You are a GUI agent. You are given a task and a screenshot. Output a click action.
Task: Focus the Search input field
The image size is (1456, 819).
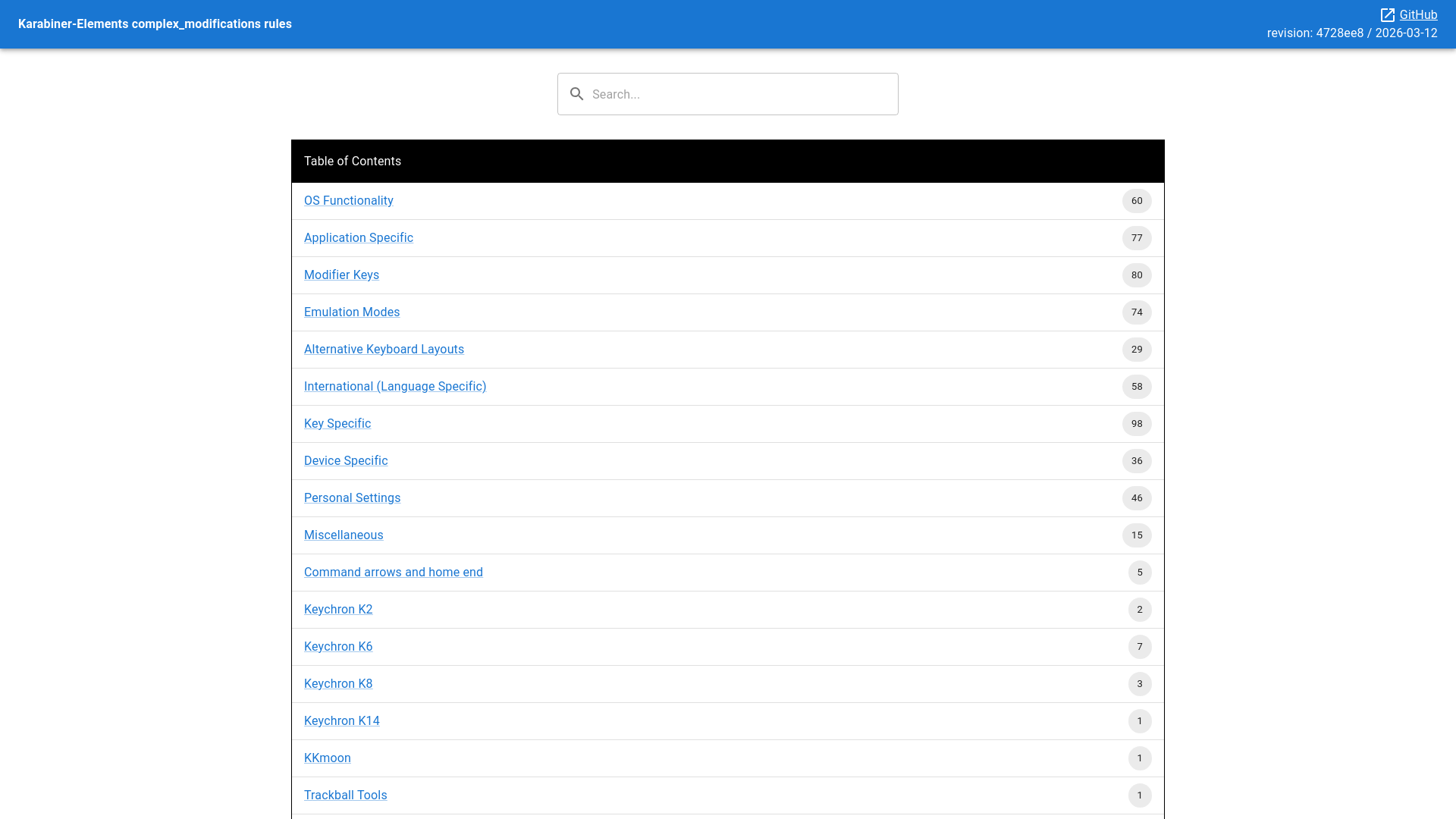[728, 94]
